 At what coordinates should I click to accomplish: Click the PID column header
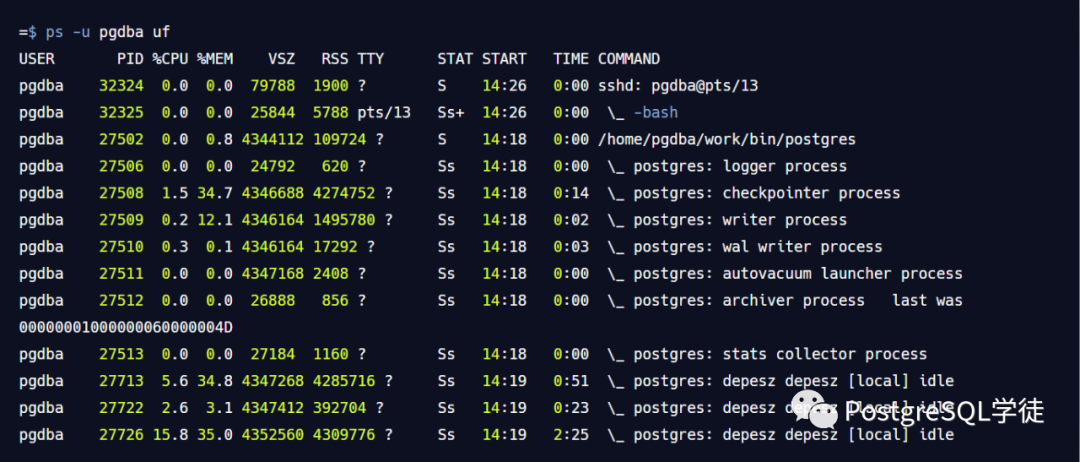(130, 59)
